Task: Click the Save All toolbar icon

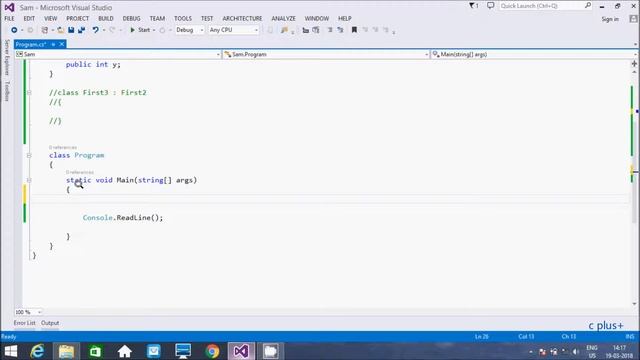Action: [82, 30]
